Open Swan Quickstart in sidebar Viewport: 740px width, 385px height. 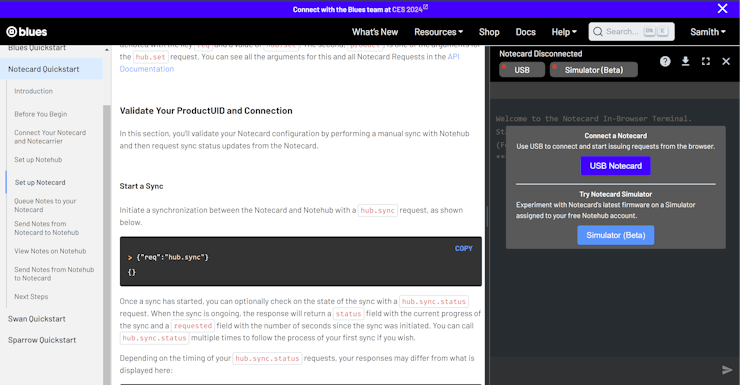[x=37, y=319]
